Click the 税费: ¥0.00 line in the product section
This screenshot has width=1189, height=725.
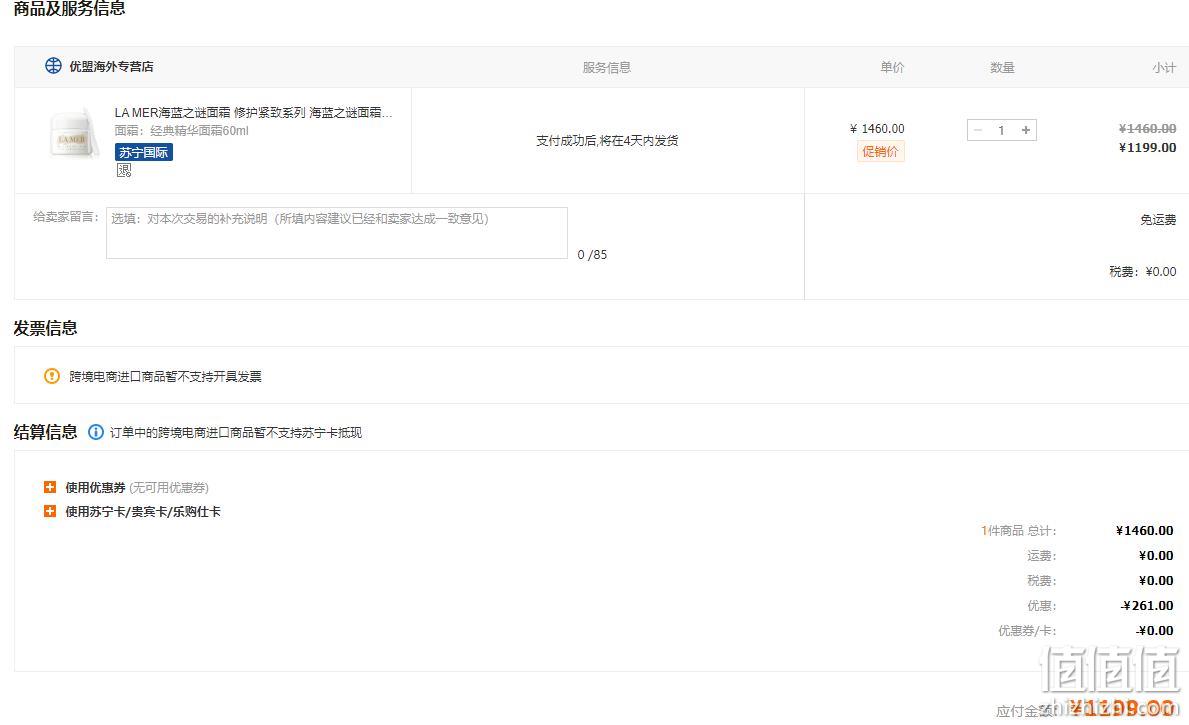pos(1143,271)
